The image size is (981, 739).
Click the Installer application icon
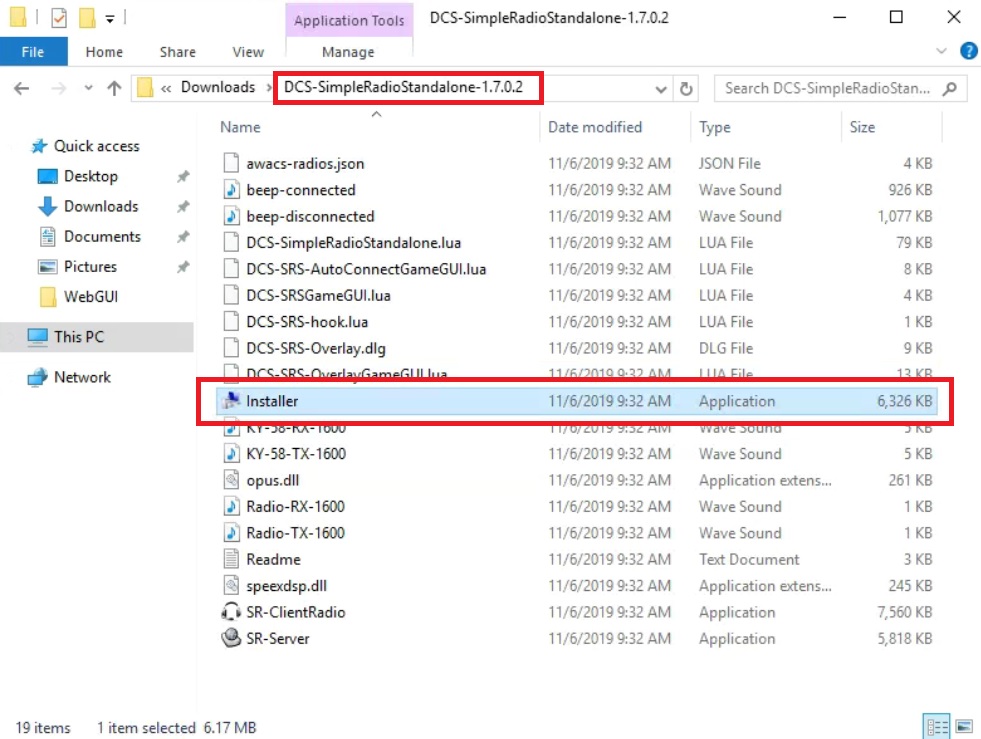point(231,401)
